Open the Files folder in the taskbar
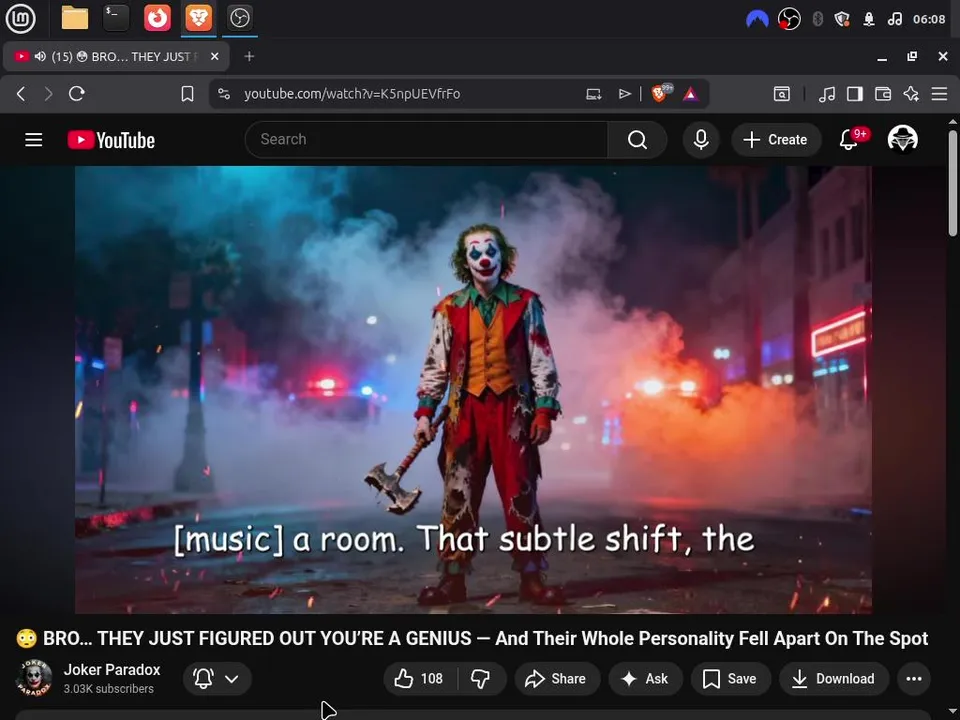960x720 pixels. 75,18
